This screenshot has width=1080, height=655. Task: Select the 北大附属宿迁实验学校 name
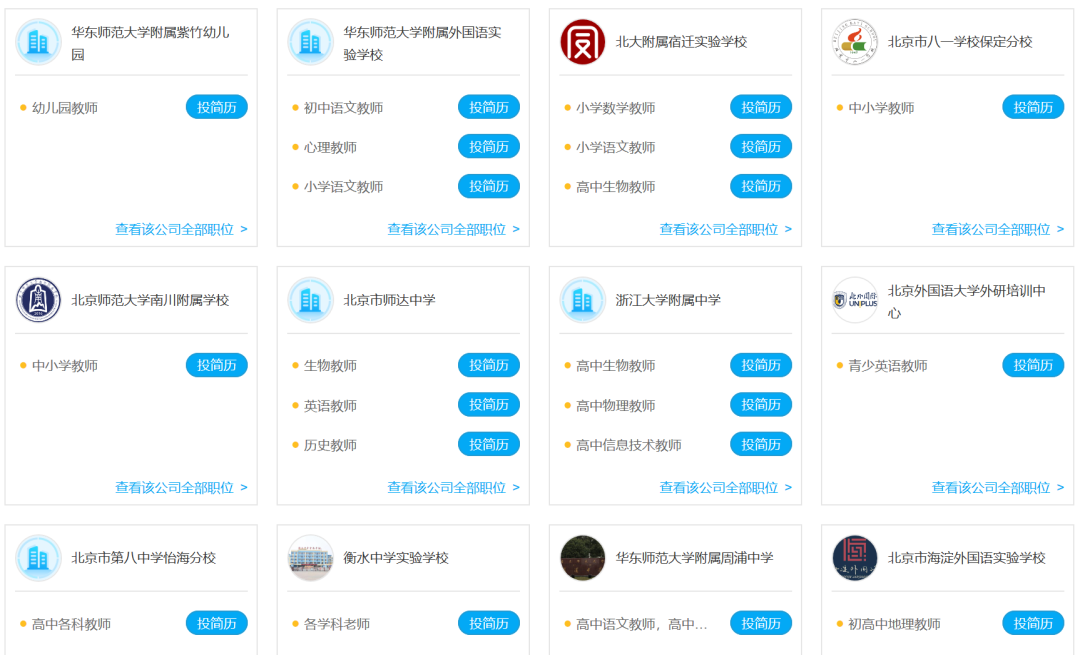(x=681, y=42)
